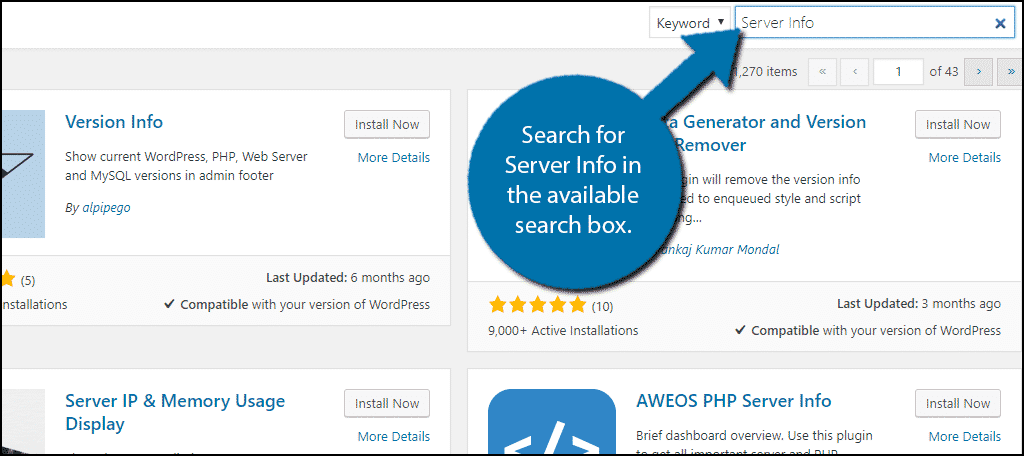Viewport: 1024px width, 456px height.
Task: Click the current page number field
Action: [x=899, y=72]
